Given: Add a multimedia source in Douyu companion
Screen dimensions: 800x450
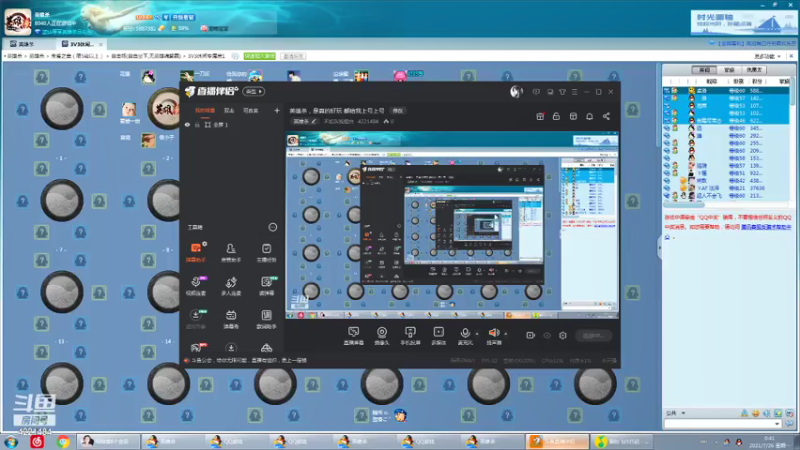Looking at the screenshot, I should (438, 336).
